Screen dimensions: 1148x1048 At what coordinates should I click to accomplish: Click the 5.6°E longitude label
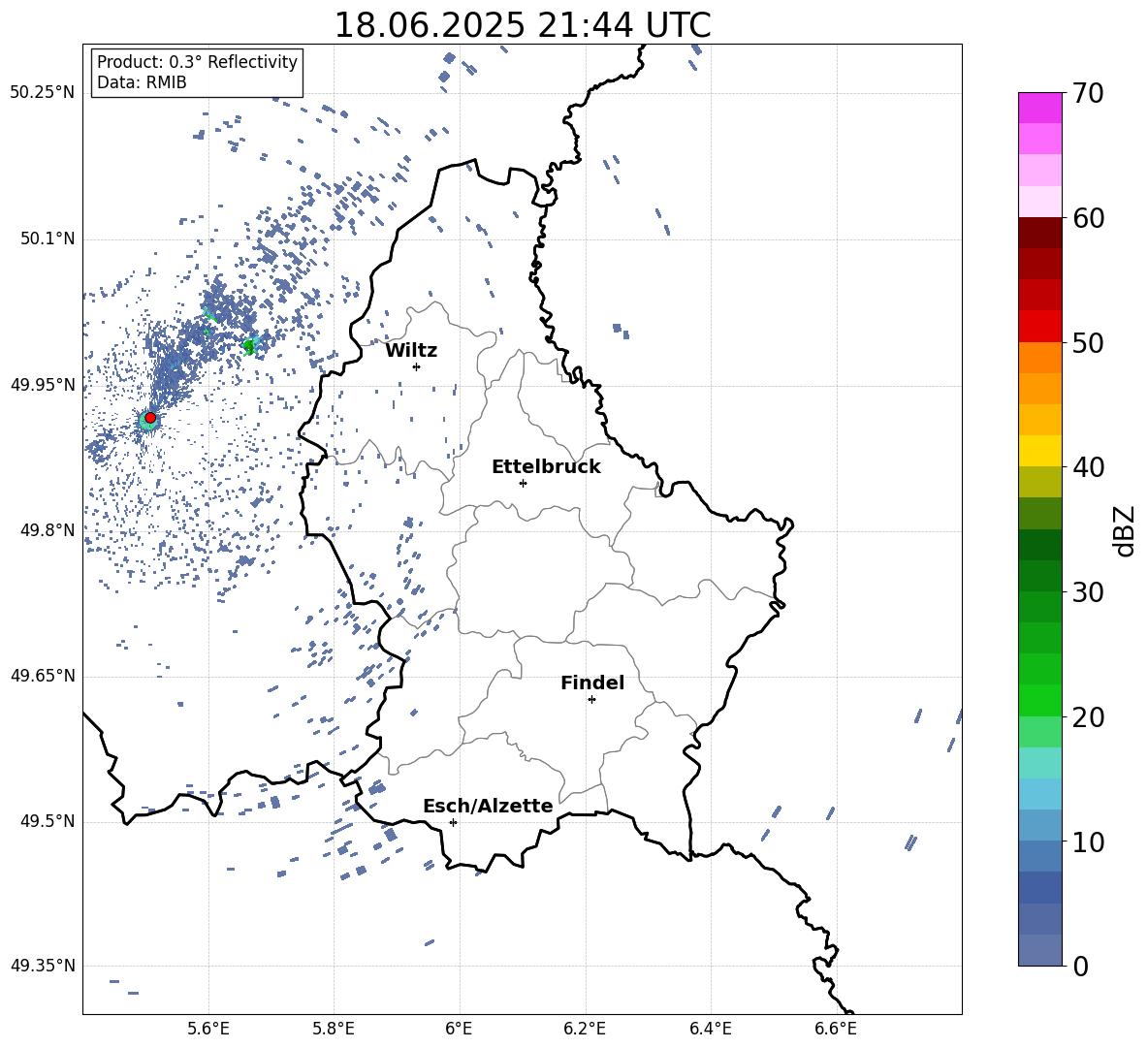208,1029
